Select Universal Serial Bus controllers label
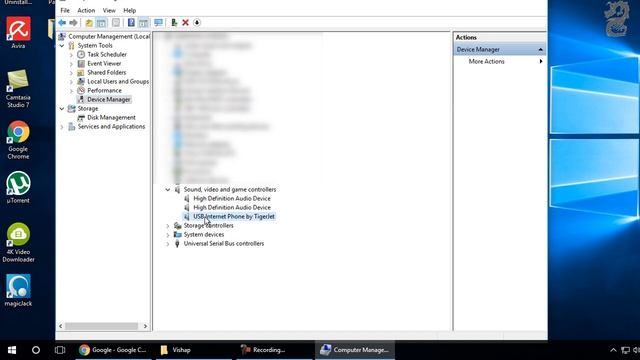The width and height of the screenshot is (640, 360). point(224,244)
